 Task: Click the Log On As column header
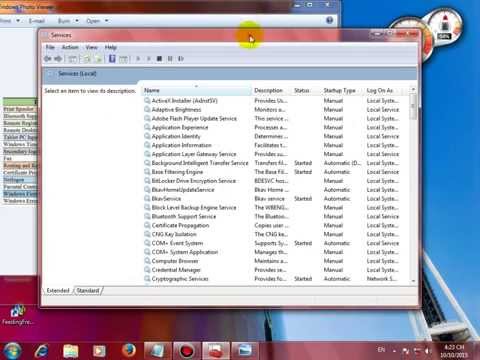point(385,90)
